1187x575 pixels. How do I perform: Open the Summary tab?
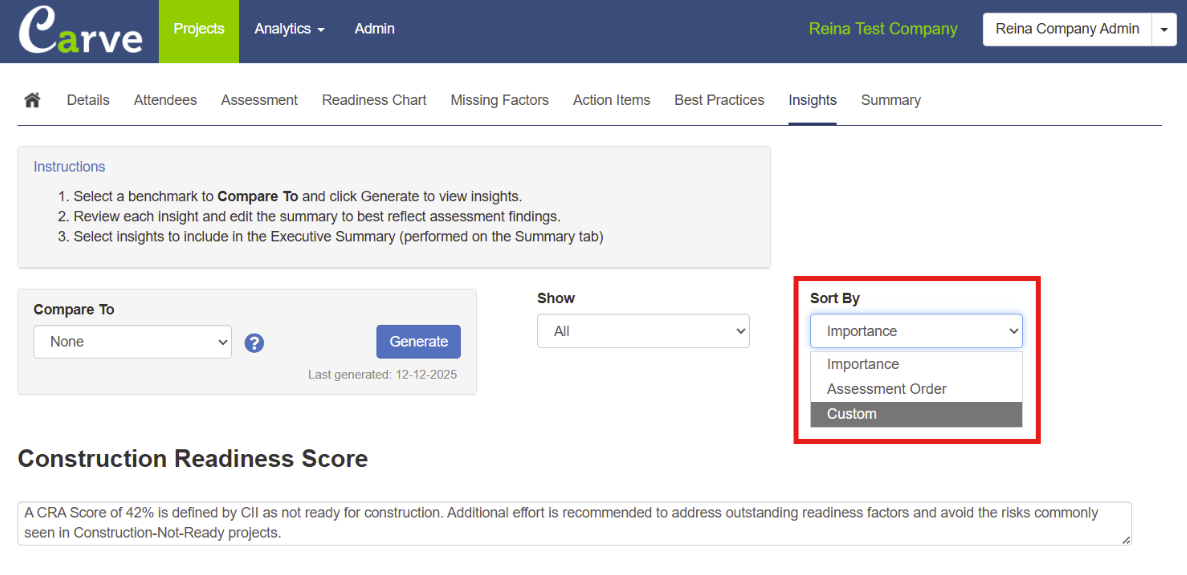click(x=890, y=100)
